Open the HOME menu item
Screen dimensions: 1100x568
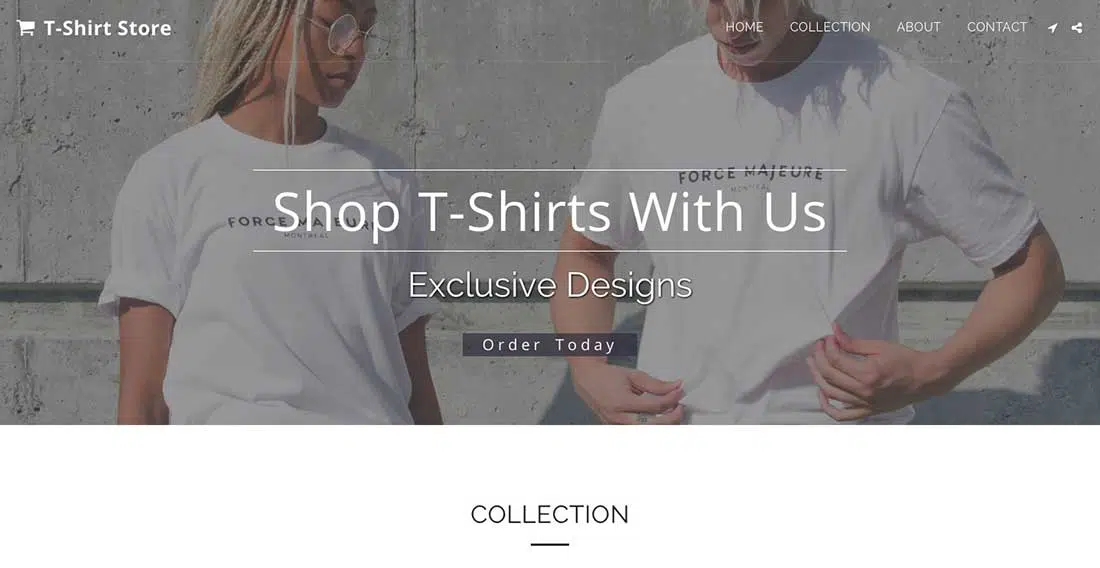[744, 27]
